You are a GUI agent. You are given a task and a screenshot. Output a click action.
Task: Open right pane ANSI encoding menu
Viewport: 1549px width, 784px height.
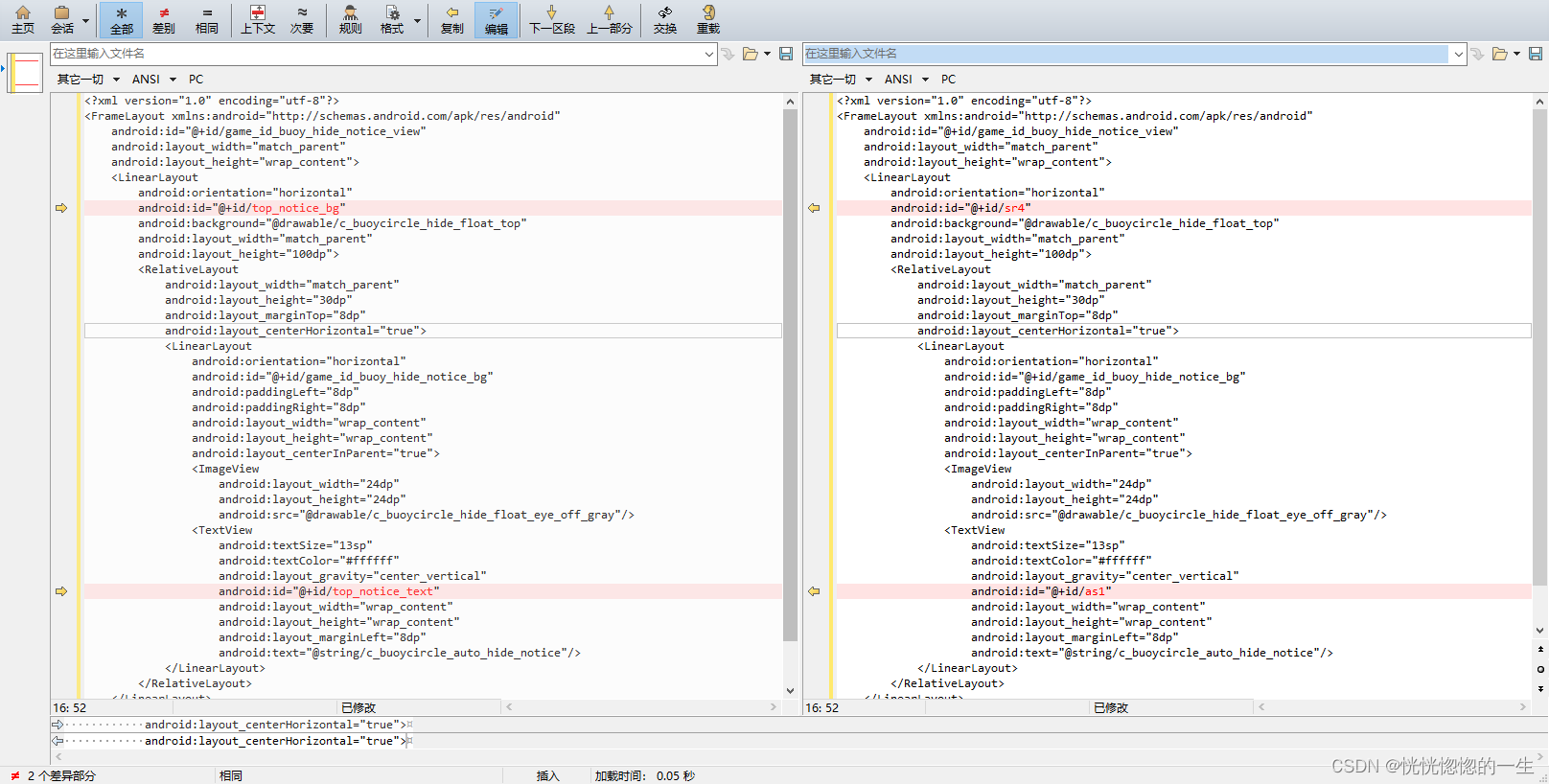(x=906, y=80)
